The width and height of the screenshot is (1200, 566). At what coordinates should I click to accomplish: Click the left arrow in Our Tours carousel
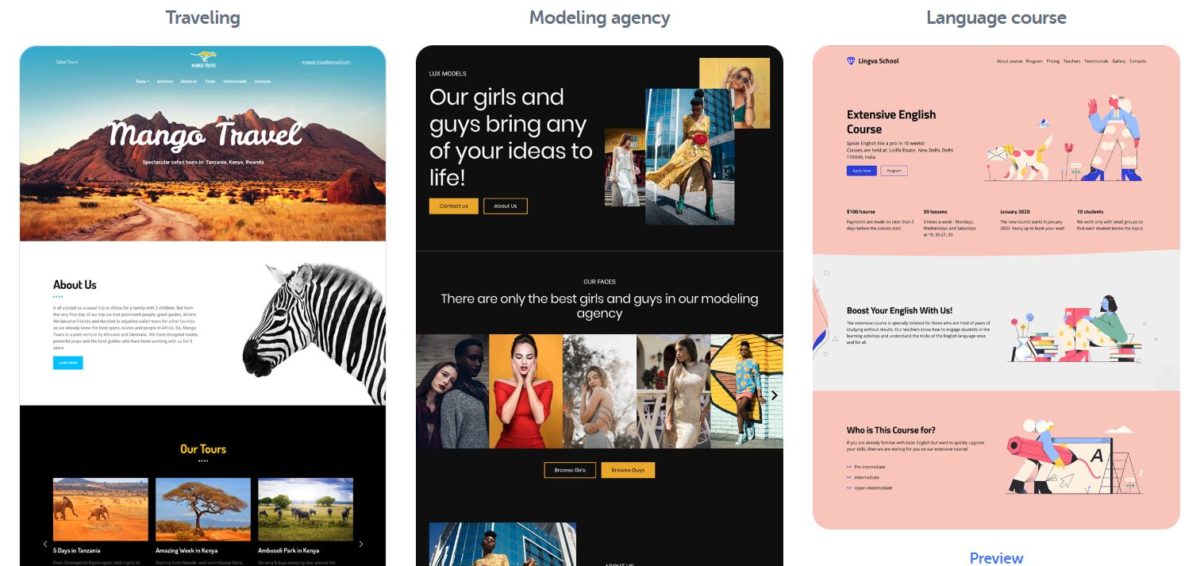45,544
